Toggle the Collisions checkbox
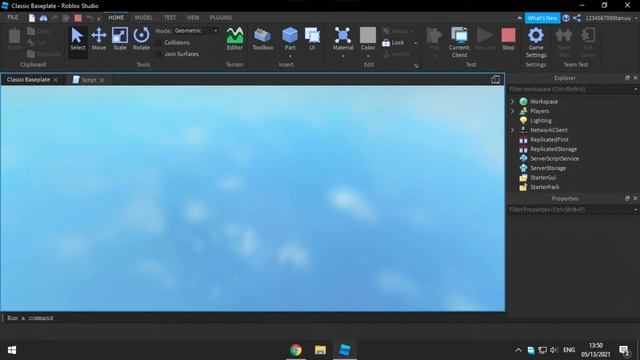Image resolution: width=640 pixels, height=360 pixels. (159, 42)
